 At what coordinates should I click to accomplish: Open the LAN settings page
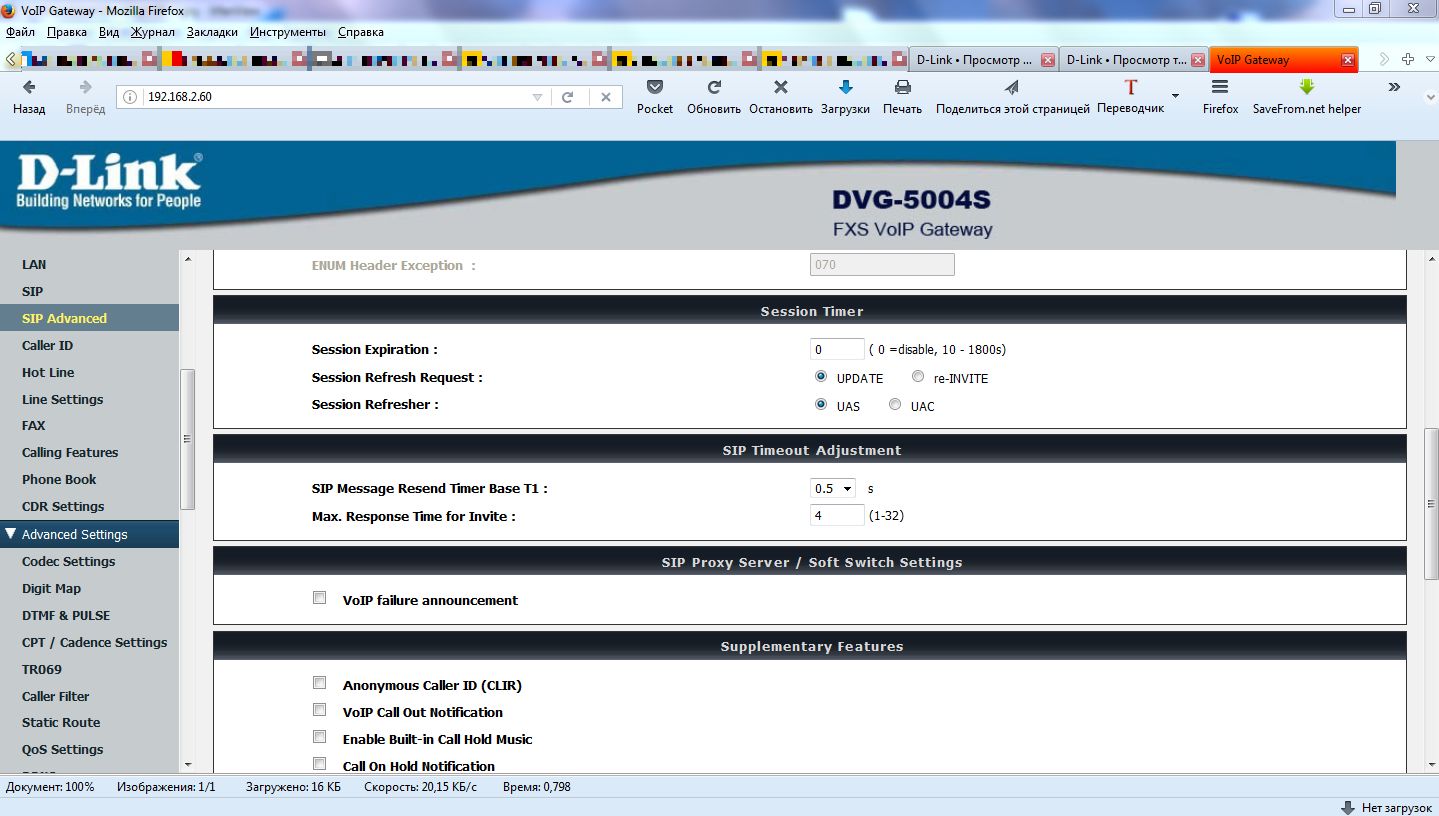[34, 265]
